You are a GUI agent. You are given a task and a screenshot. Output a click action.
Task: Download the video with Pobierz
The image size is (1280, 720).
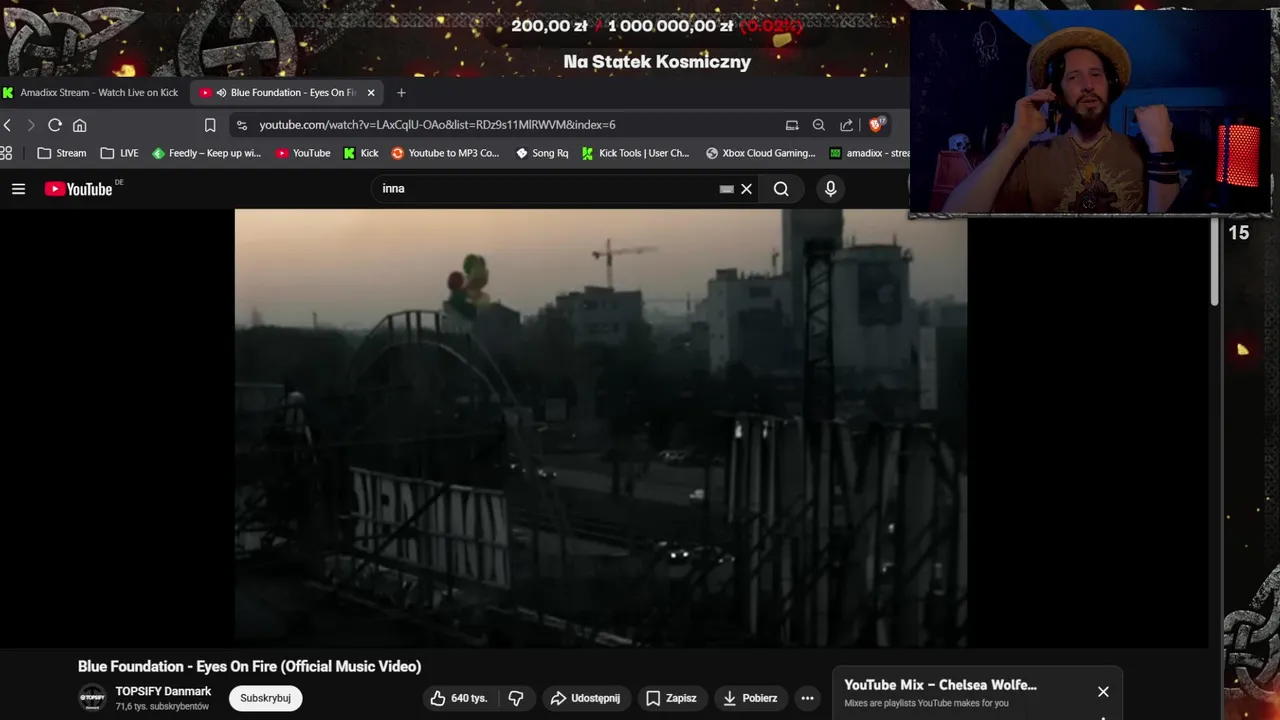click(751, 698)
